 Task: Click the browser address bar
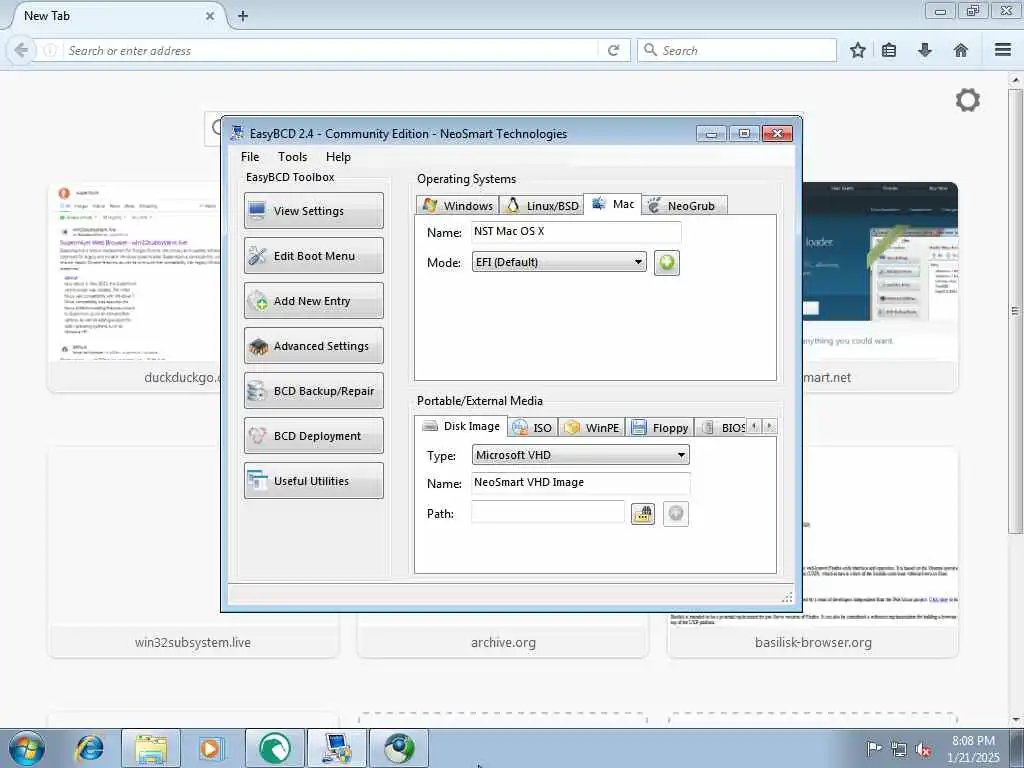[x=330, y=50]
